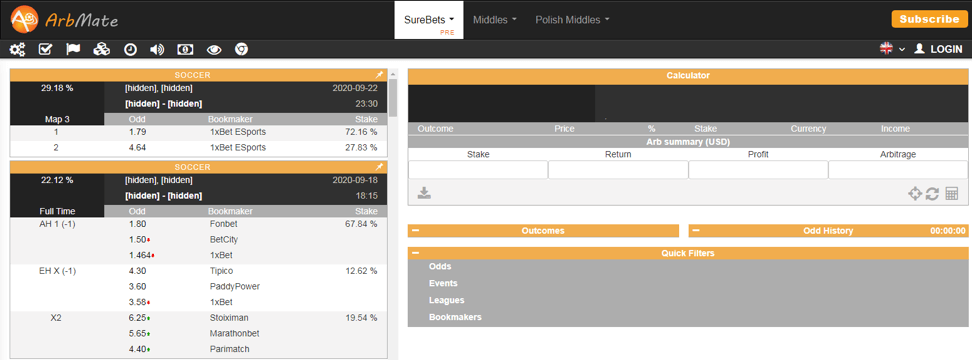The height and width of the screenshot is (360, 972).
Task: Open the Leagues quick filter
Action: pos(447,300)
